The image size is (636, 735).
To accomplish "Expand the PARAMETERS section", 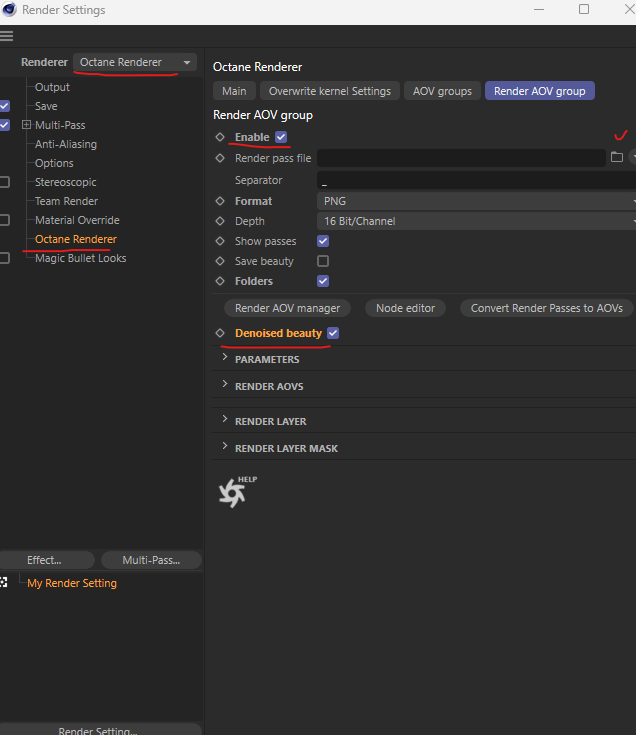I will pos(224,357).
